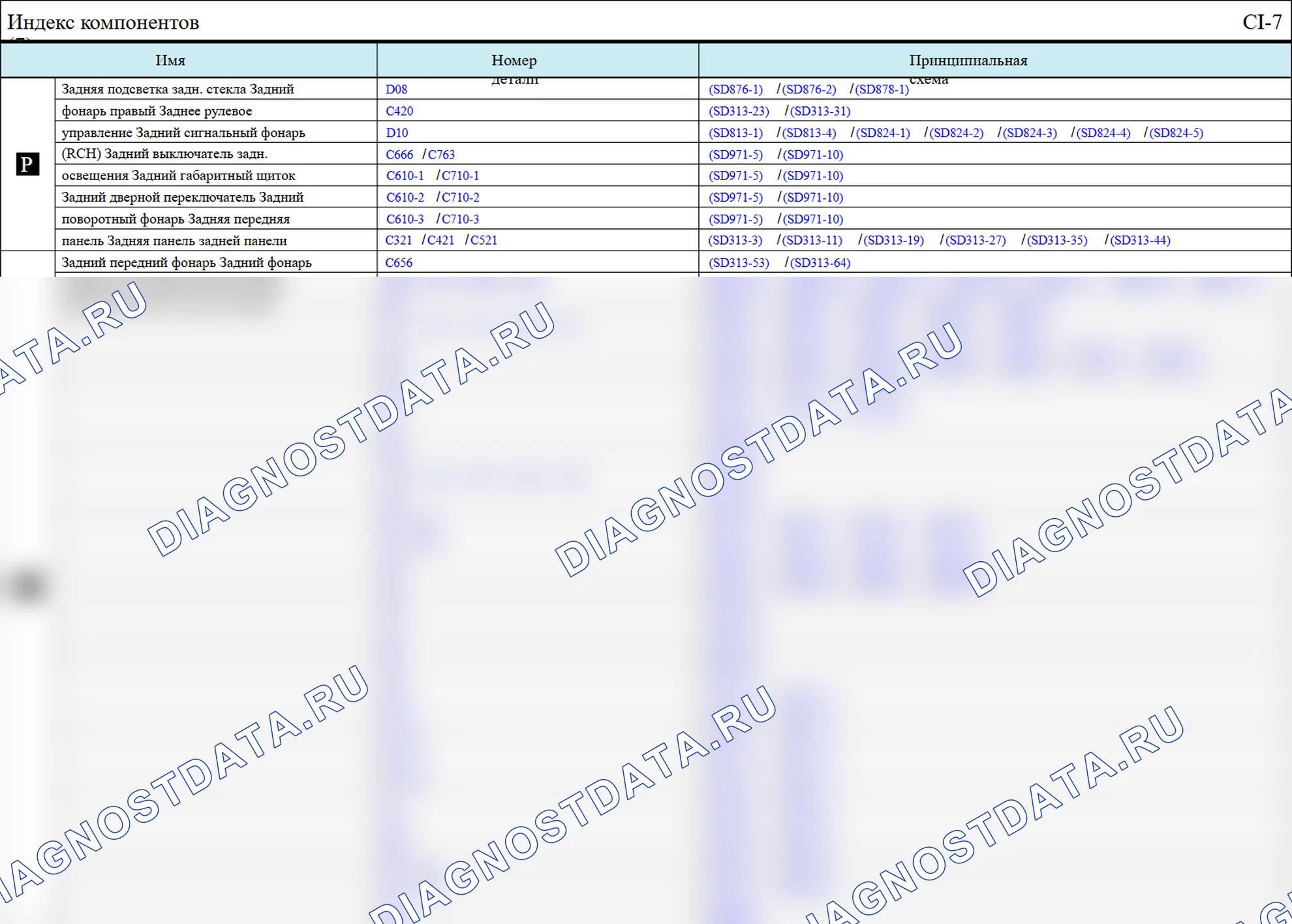Open part number link C666

pyautogui.click(x=399, y=155)
